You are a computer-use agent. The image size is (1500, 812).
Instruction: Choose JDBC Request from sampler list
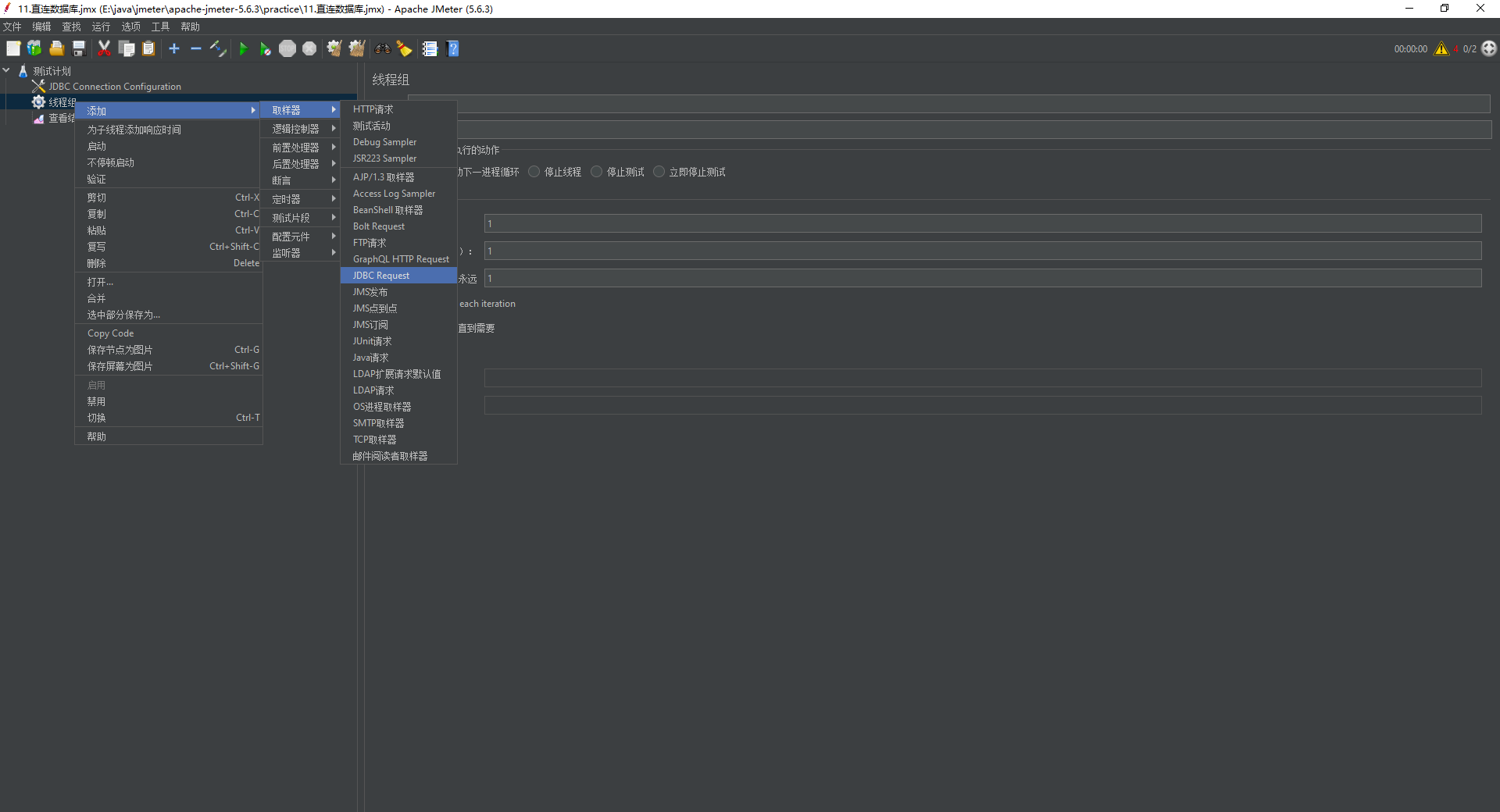click(398, 276)
